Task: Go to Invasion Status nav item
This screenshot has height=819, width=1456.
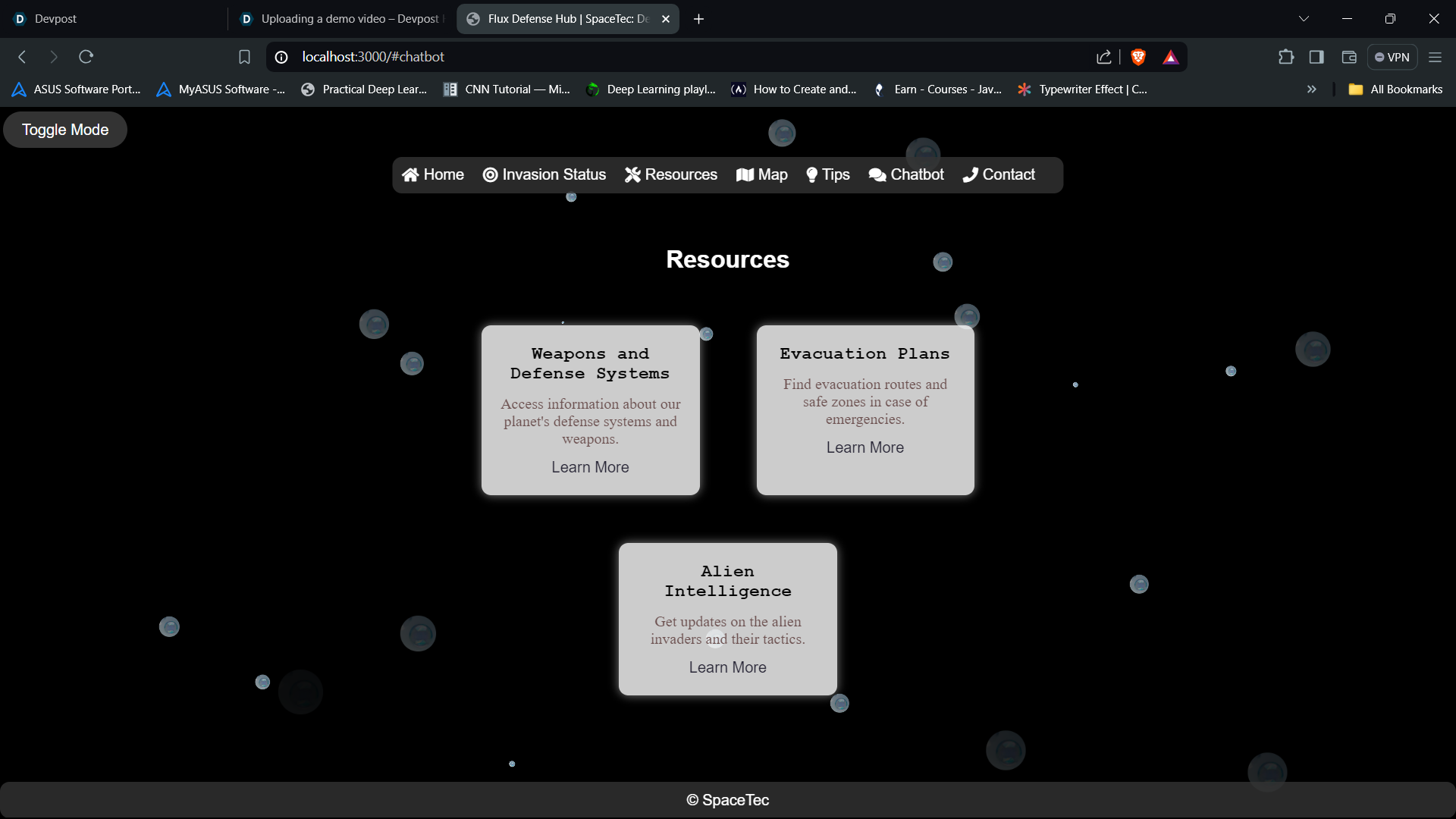Action: (544, 175)
